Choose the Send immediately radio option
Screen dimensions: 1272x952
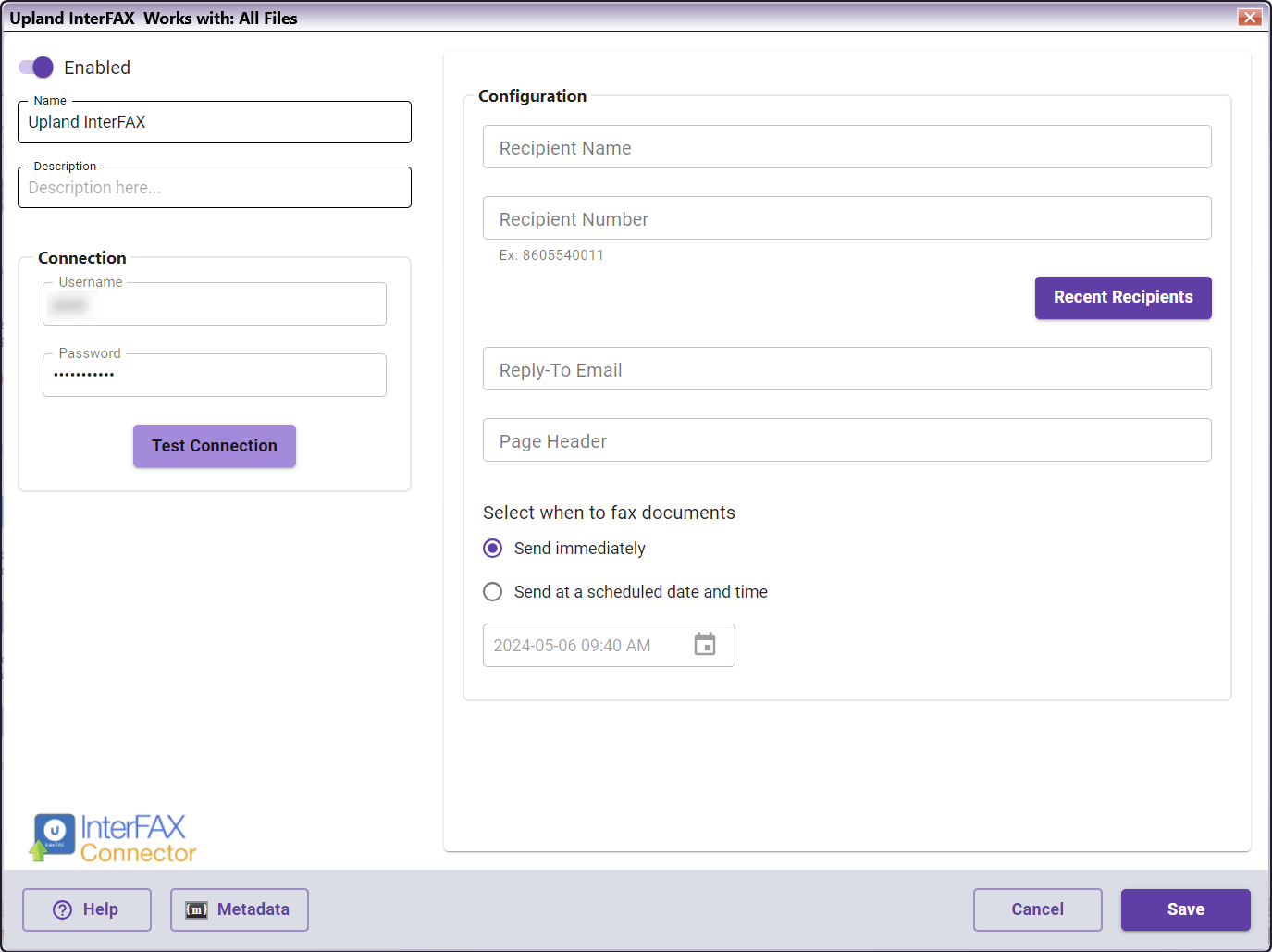pos(493,549)
